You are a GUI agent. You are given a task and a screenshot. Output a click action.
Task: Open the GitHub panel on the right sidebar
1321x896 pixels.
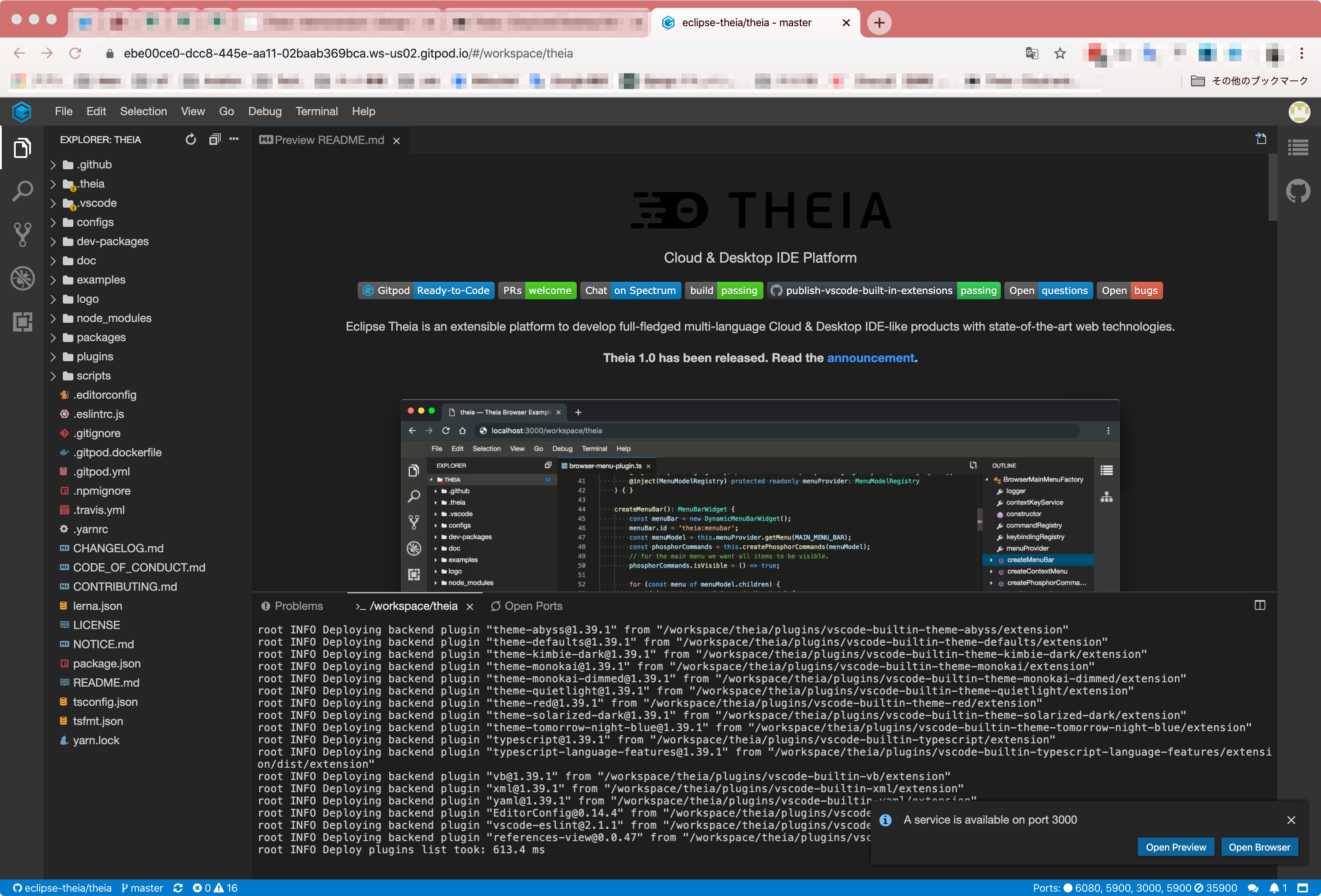click(1298, 191)
